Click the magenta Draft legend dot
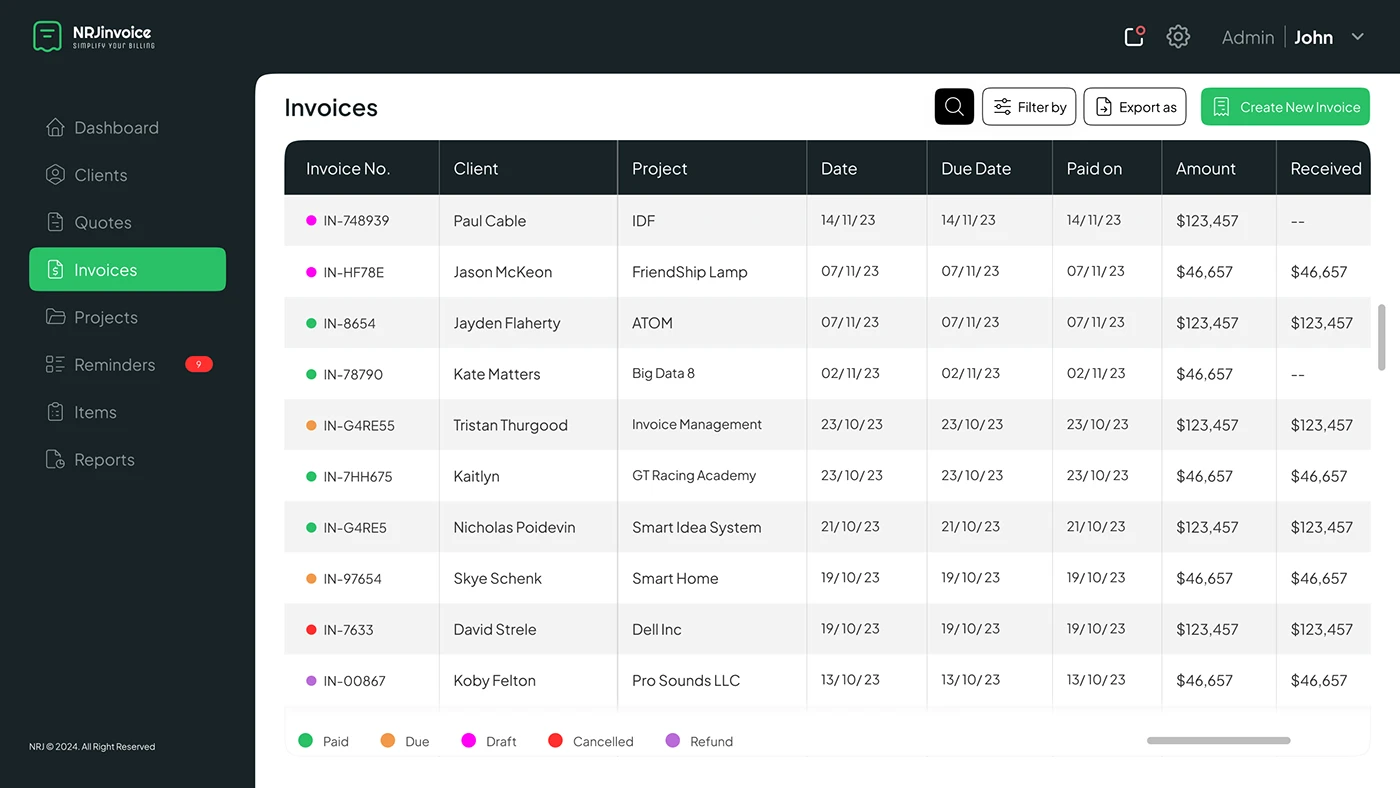Screen dimensions: 1400x788 [468, 741]
